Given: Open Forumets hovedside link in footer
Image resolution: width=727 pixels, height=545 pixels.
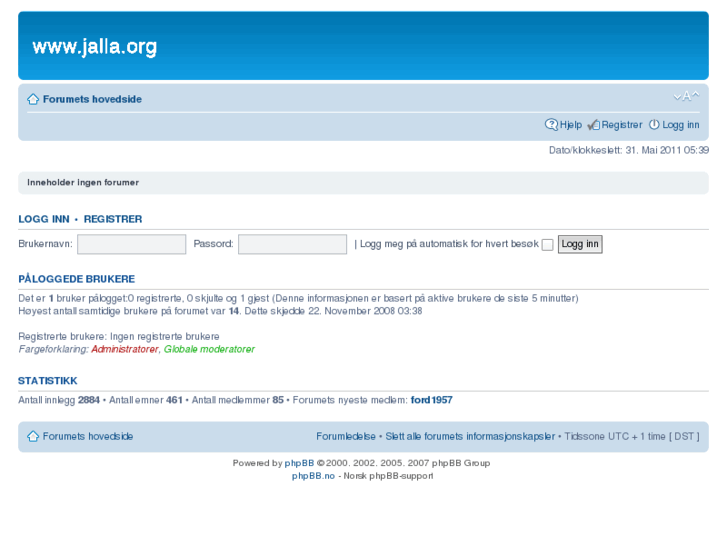Looking at the screenshot, I should pos(88,436).
